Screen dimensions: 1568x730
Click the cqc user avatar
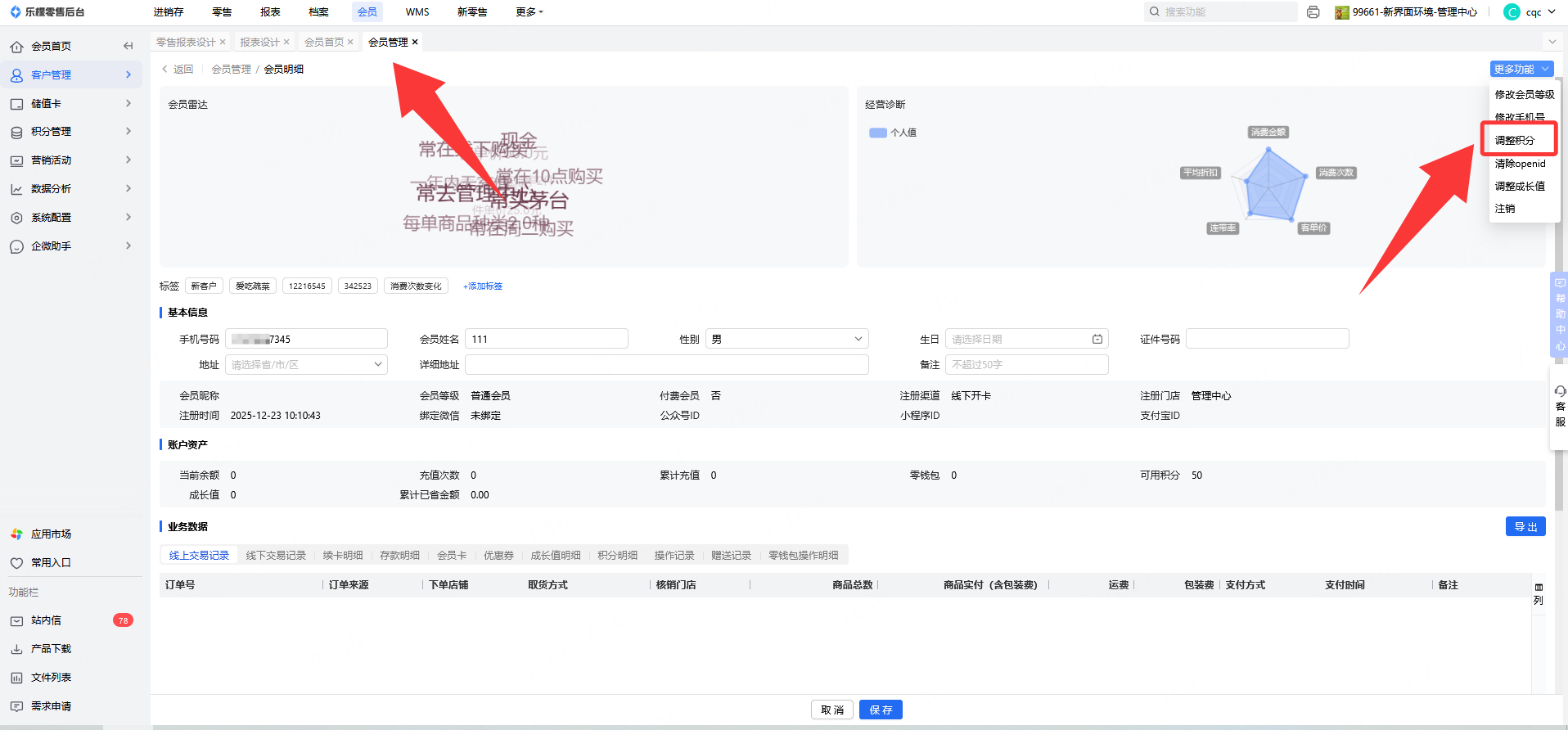(x=1512, y=12)
